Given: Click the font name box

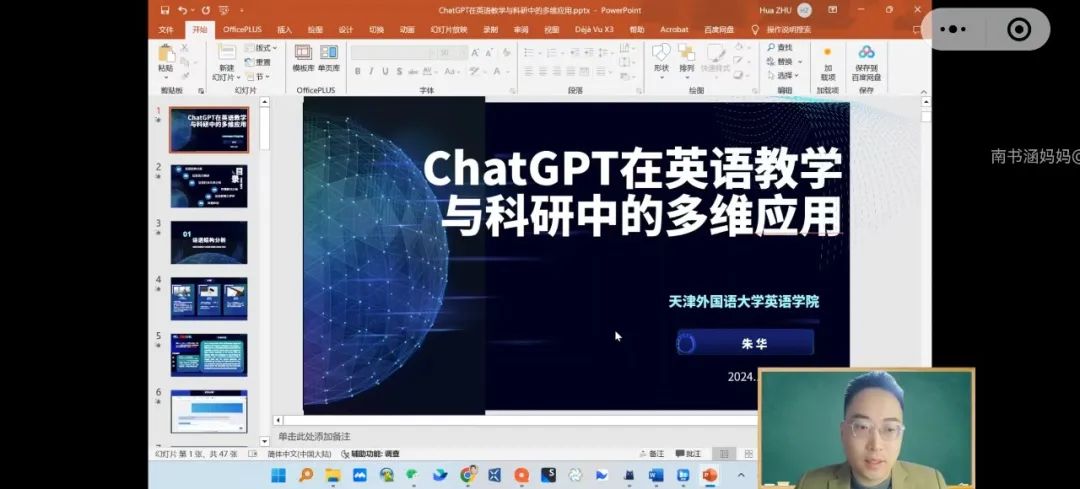Looking at the screenshot, I should [x=392, y=52].
